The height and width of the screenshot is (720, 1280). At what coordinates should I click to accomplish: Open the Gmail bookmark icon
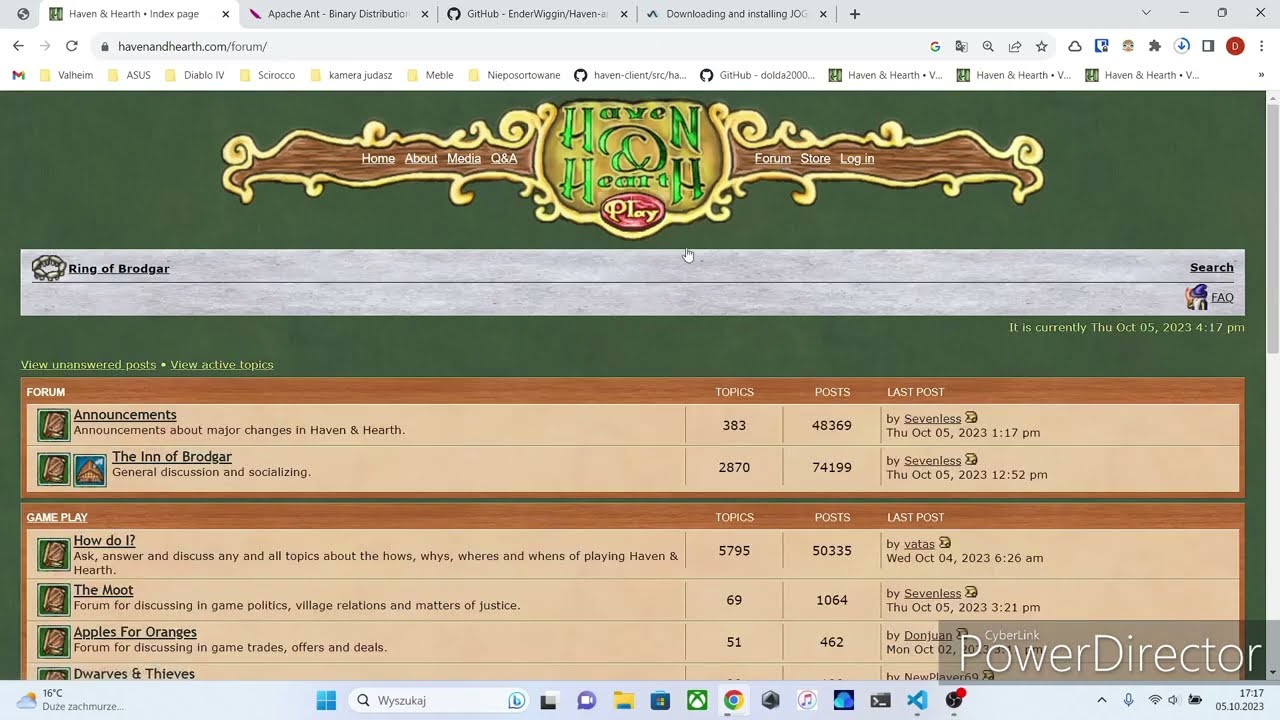(x=18, y=75)
